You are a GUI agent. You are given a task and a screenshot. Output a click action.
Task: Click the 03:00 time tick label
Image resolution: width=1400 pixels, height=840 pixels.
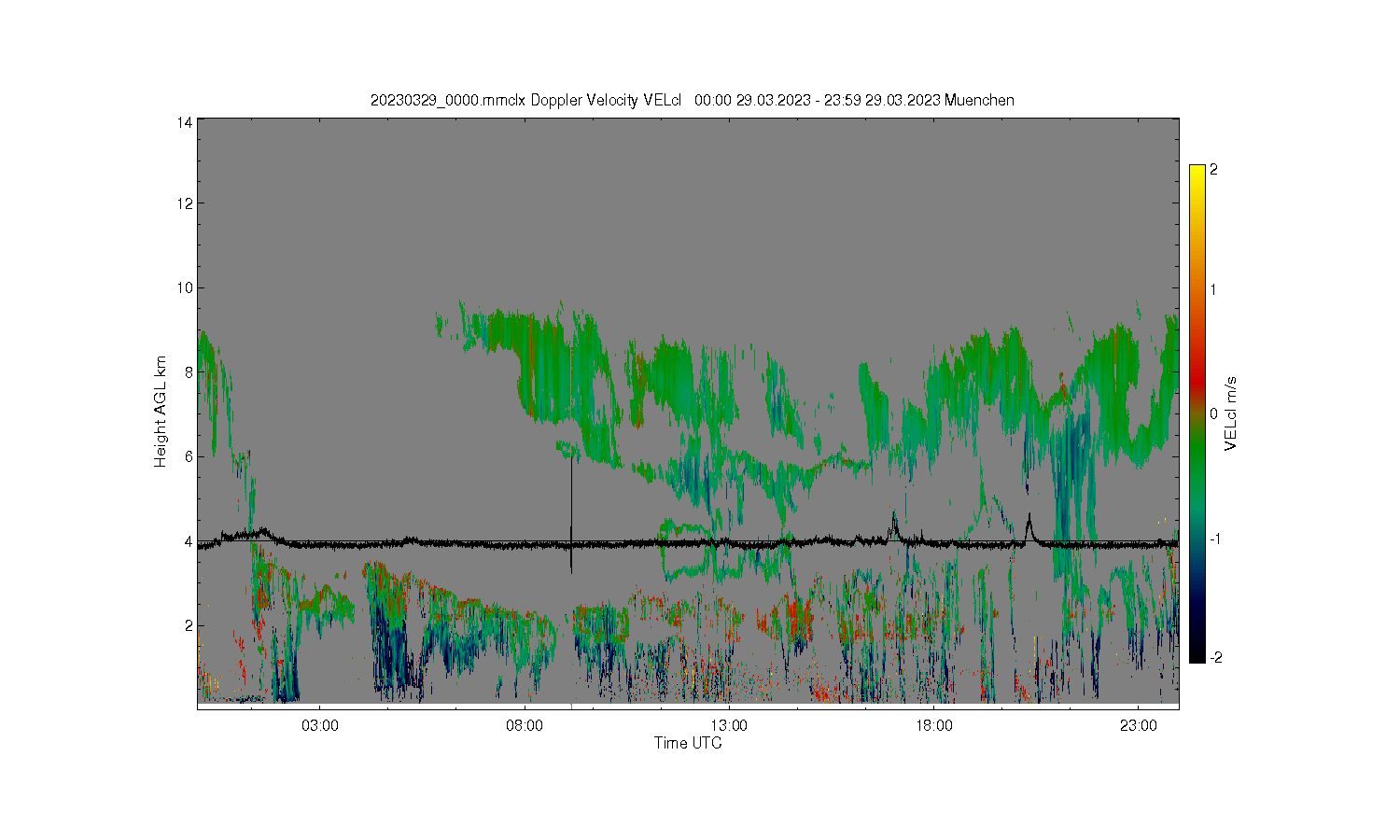click(x=319, y=725)
